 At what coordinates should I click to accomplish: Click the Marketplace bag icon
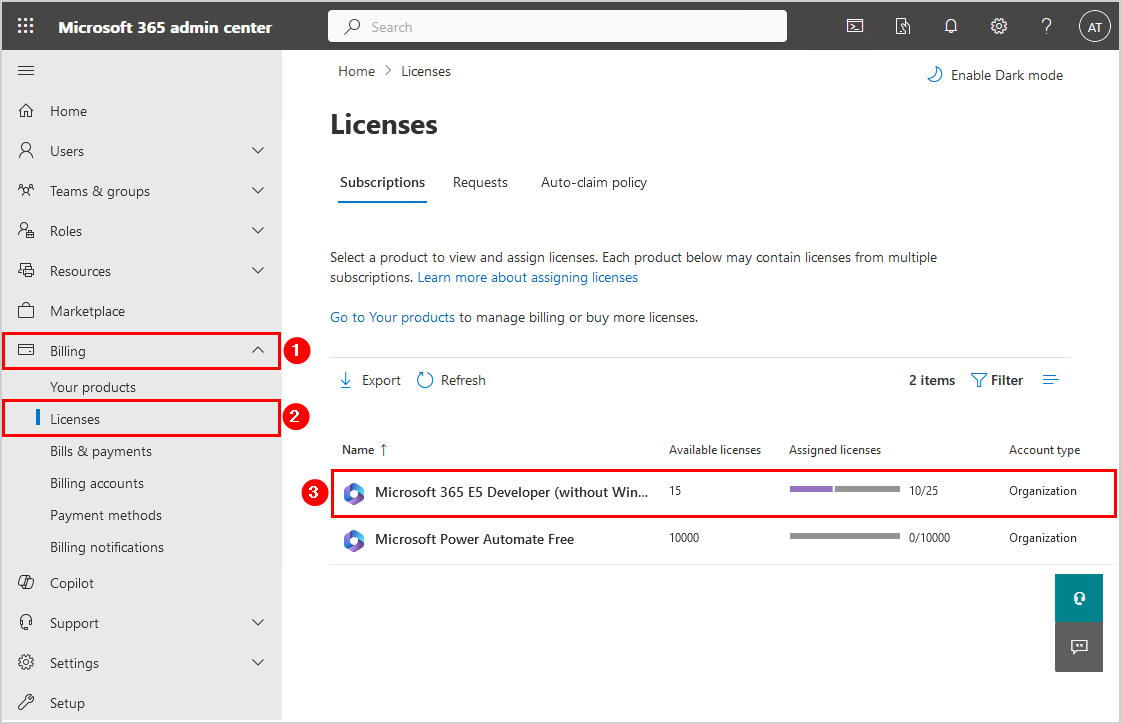tap(26, 310)
